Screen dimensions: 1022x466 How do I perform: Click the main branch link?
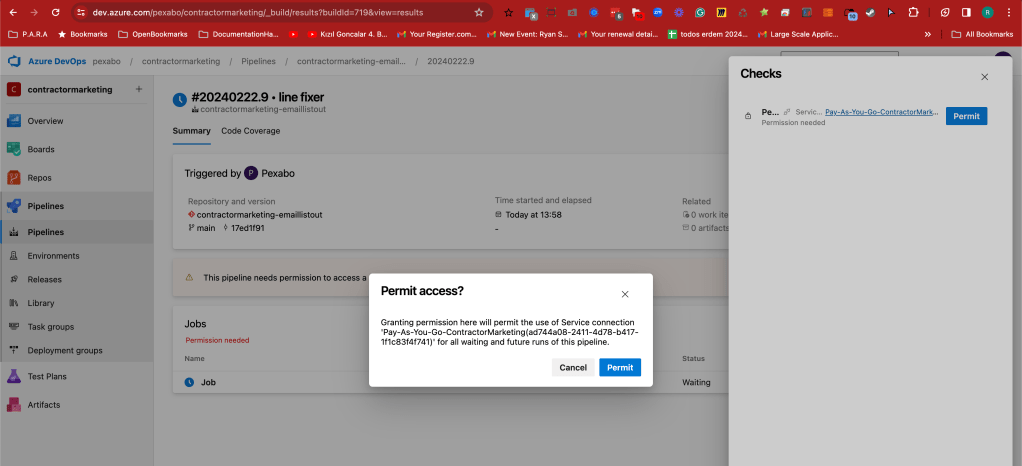coord(206,228)
